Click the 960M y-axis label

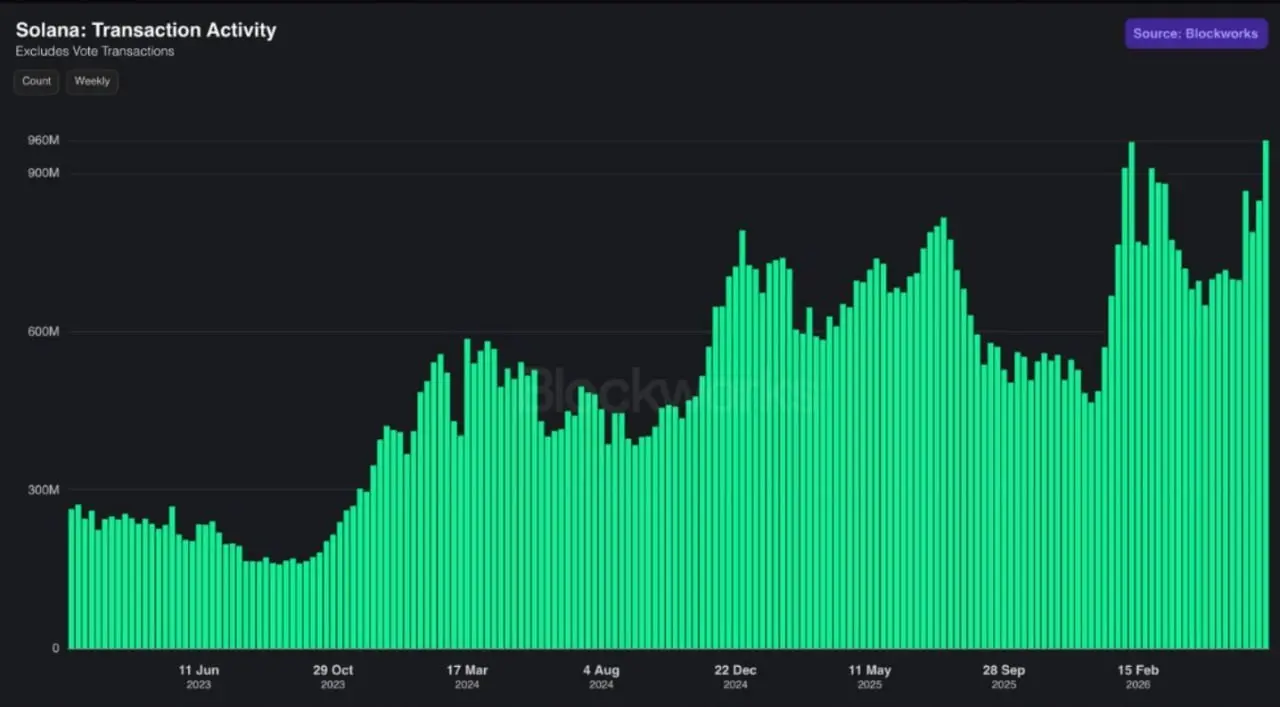tap(43, 141)
